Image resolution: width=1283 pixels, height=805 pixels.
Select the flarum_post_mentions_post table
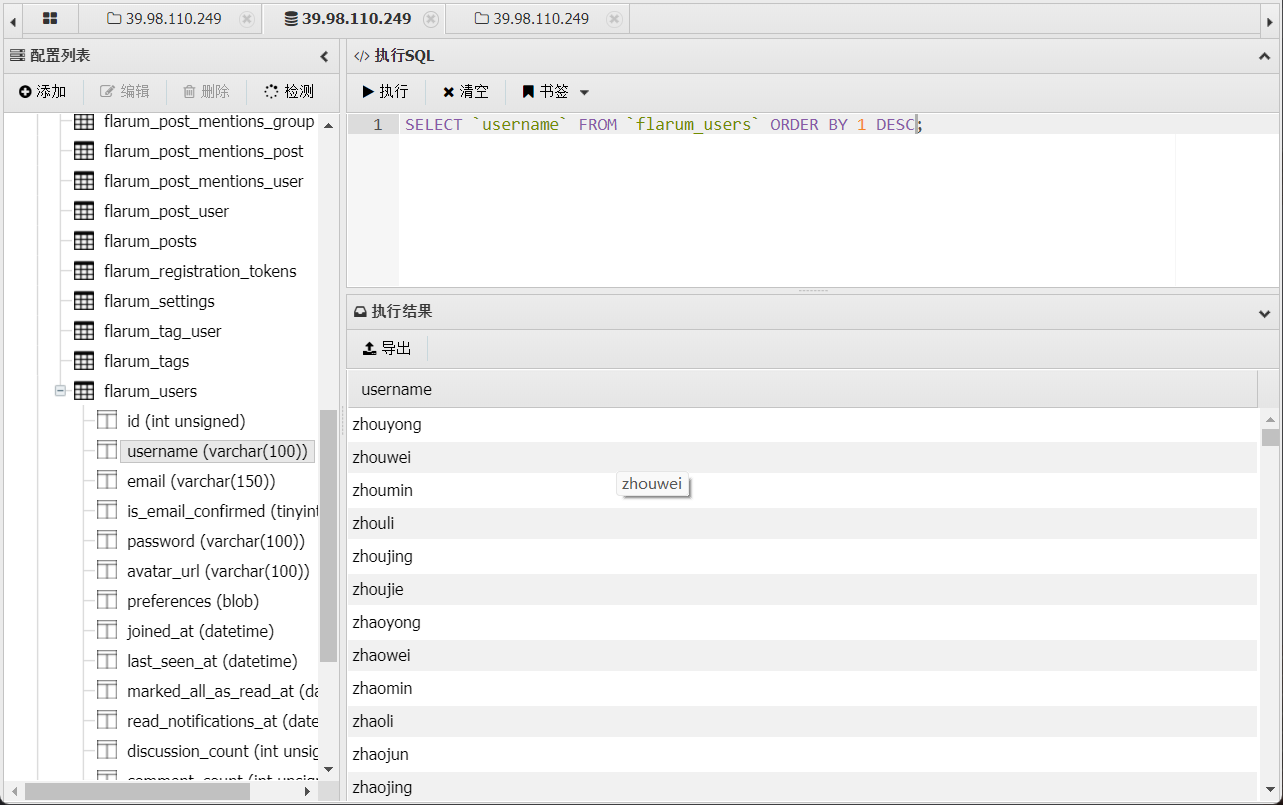coord(204,151)
